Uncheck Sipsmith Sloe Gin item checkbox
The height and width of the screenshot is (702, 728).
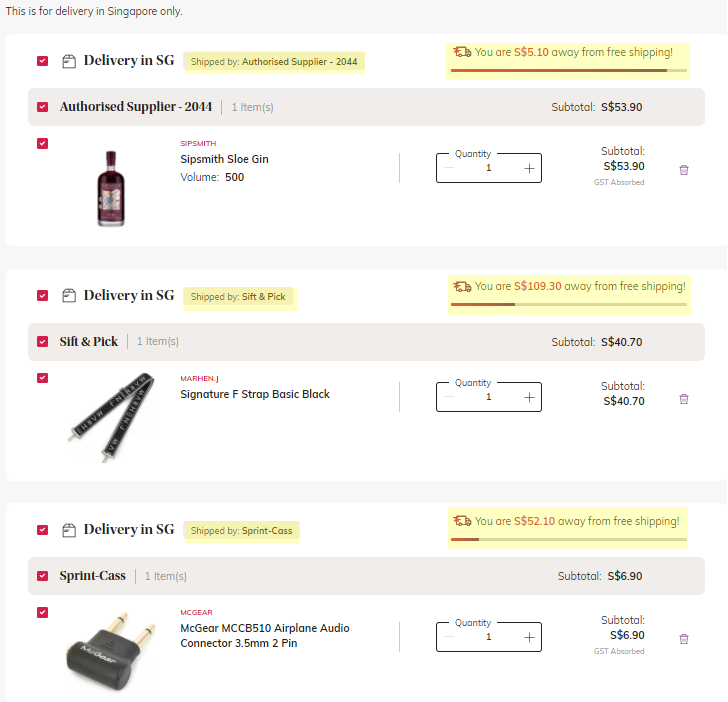point(42,143)
